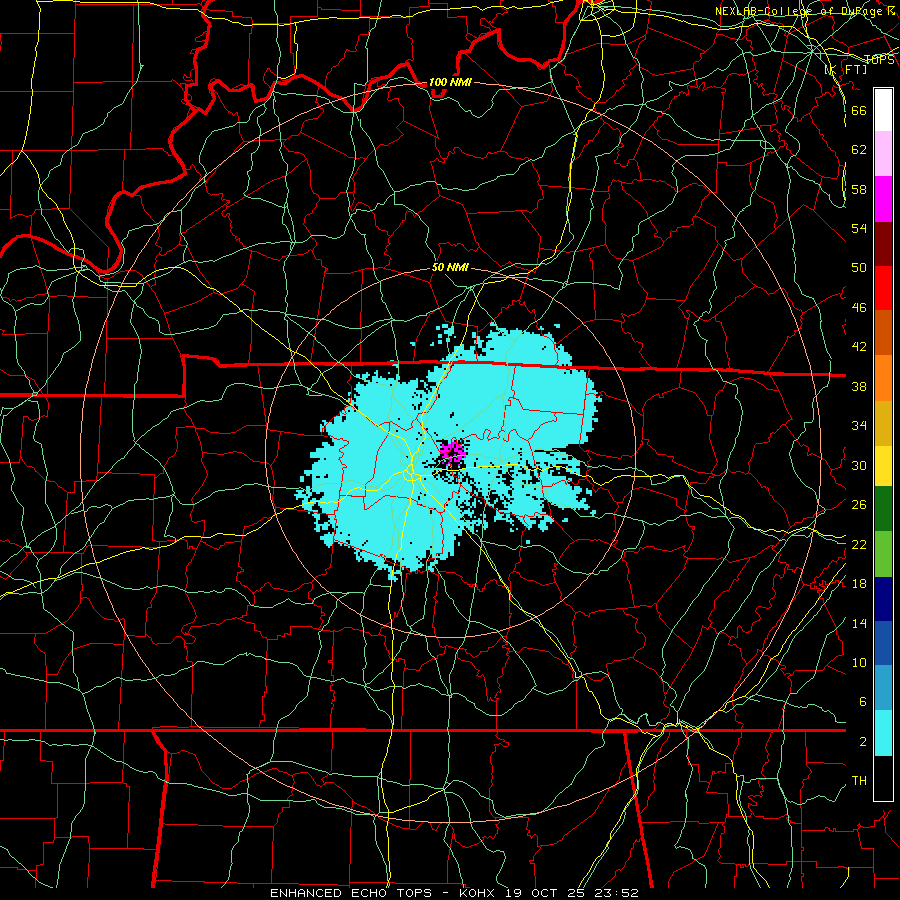Click the '19 OCT 25' date stamp
900x900 pixels.
pos(544,893)
